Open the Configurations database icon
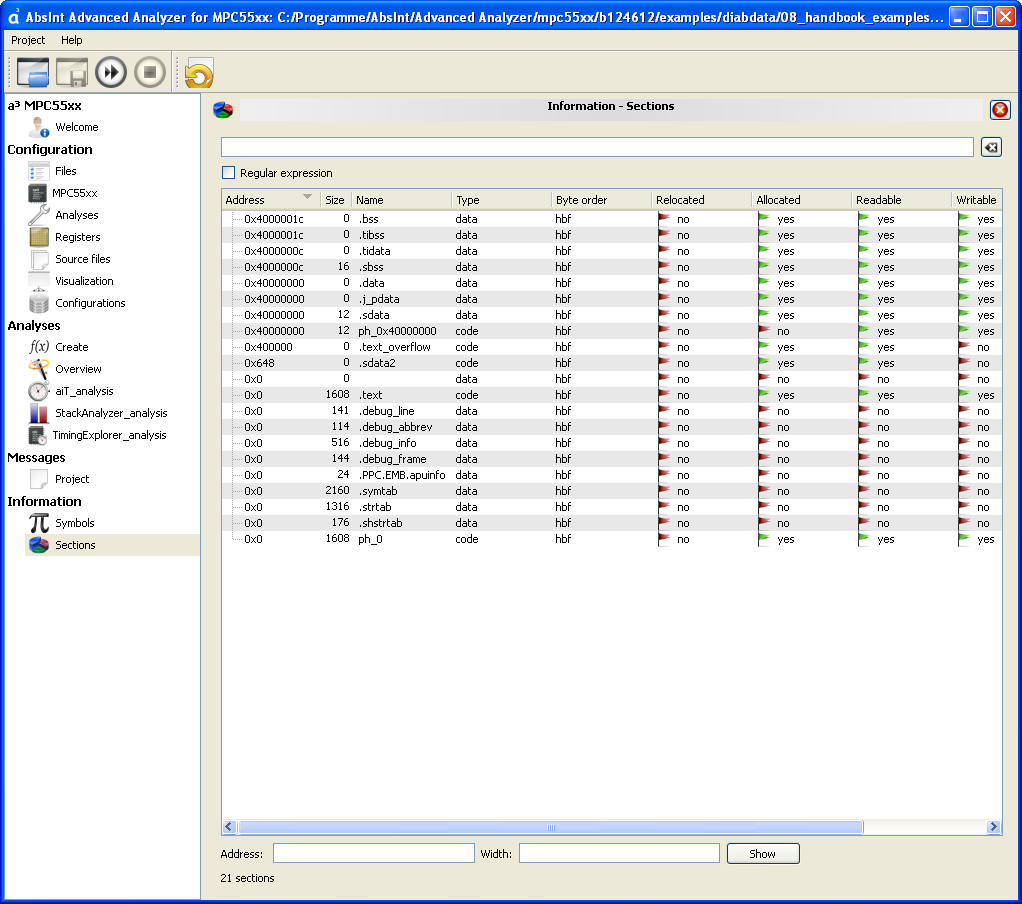 [39, 303]
